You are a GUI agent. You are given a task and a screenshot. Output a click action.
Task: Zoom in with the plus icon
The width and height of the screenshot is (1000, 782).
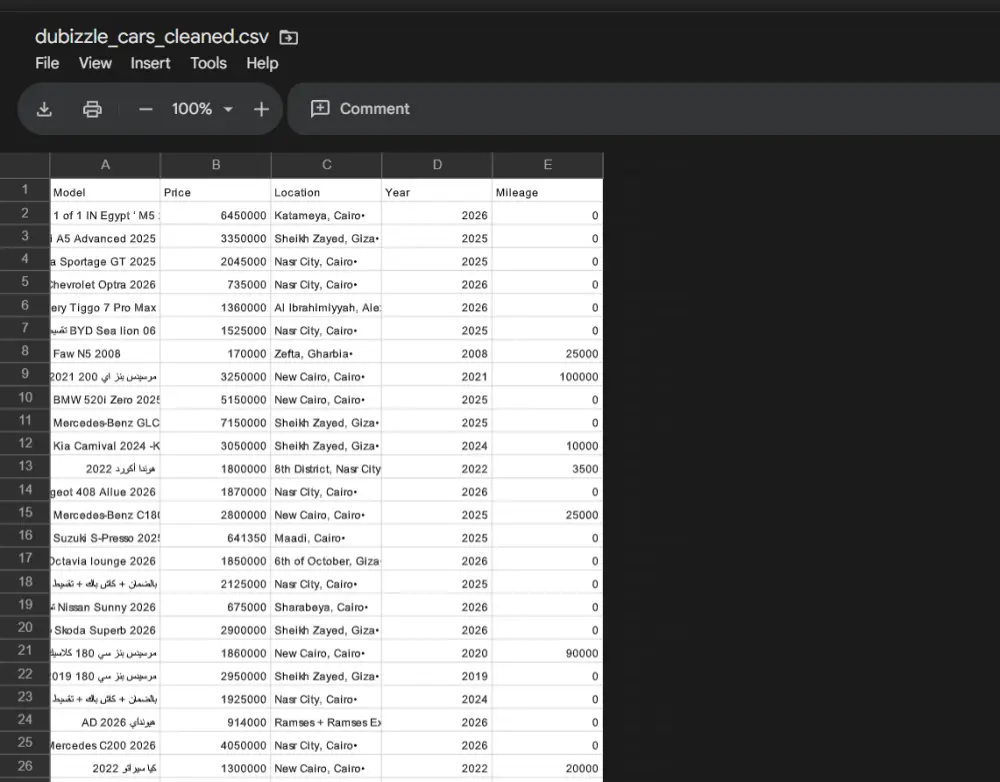[261, 108]
